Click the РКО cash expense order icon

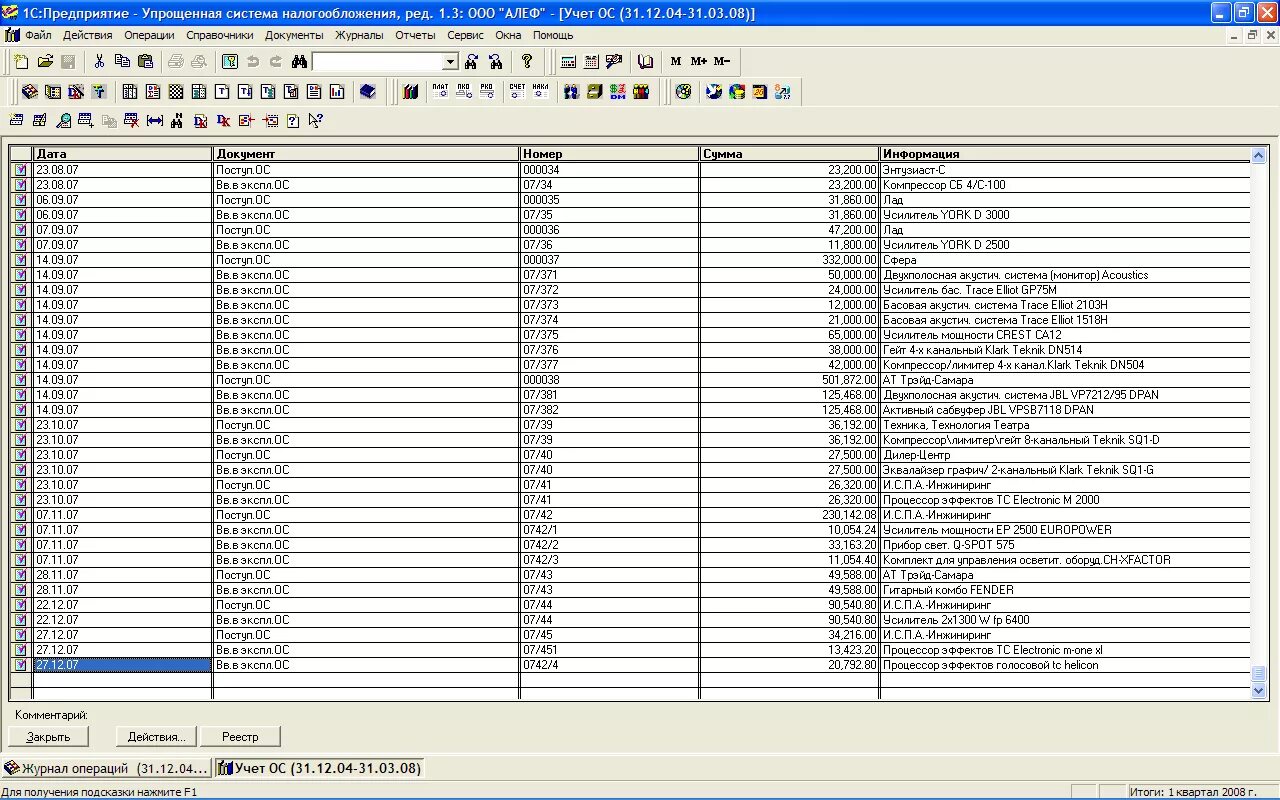coord(487,91)
